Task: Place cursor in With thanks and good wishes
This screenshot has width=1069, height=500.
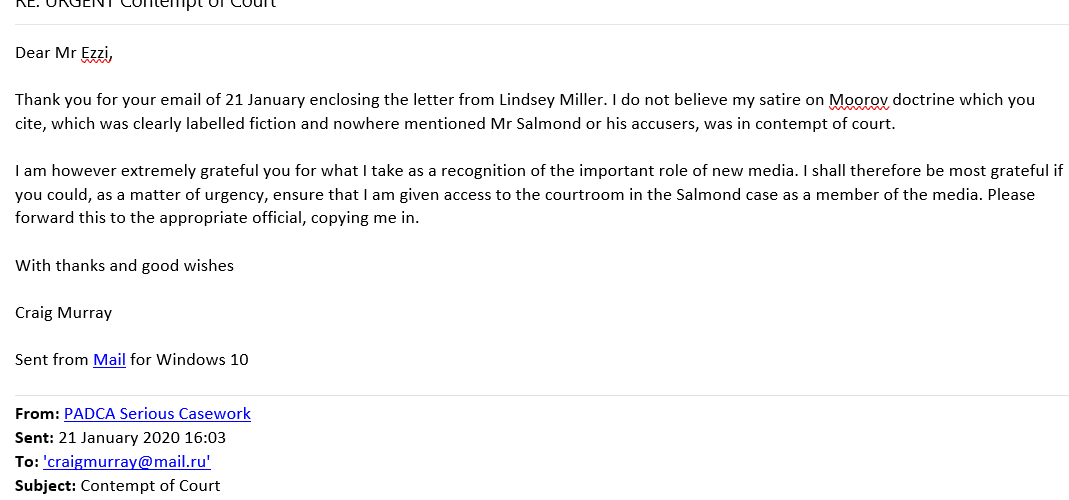Action: (124, 266)
